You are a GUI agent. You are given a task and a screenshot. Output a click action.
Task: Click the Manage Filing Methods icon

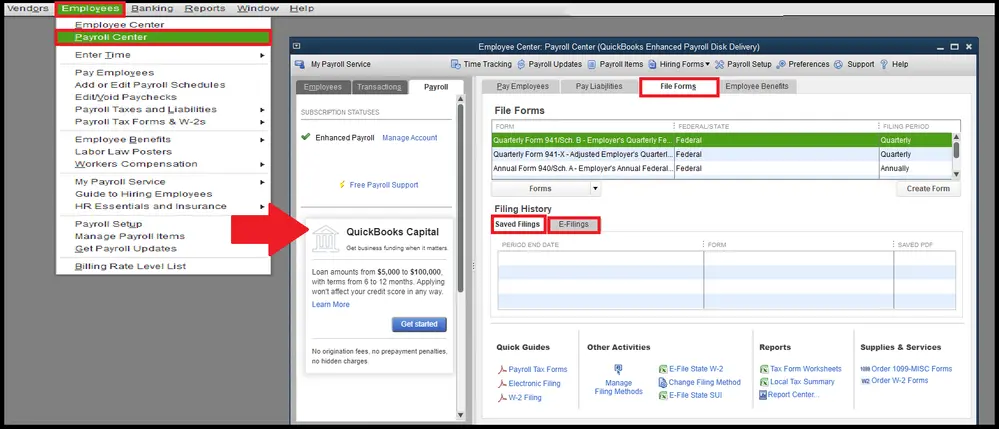[x=618, y=368]
